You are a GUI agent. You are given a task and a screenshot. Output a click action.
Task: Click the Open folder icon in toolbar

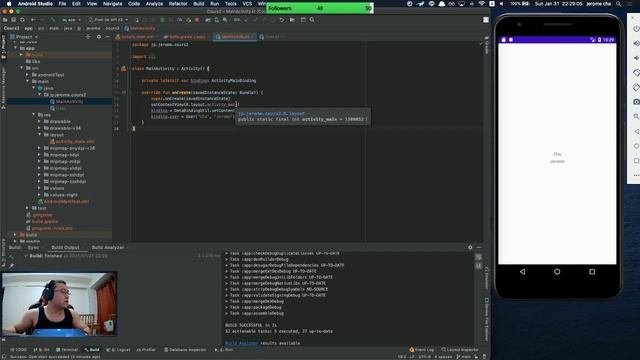point(5,20)
